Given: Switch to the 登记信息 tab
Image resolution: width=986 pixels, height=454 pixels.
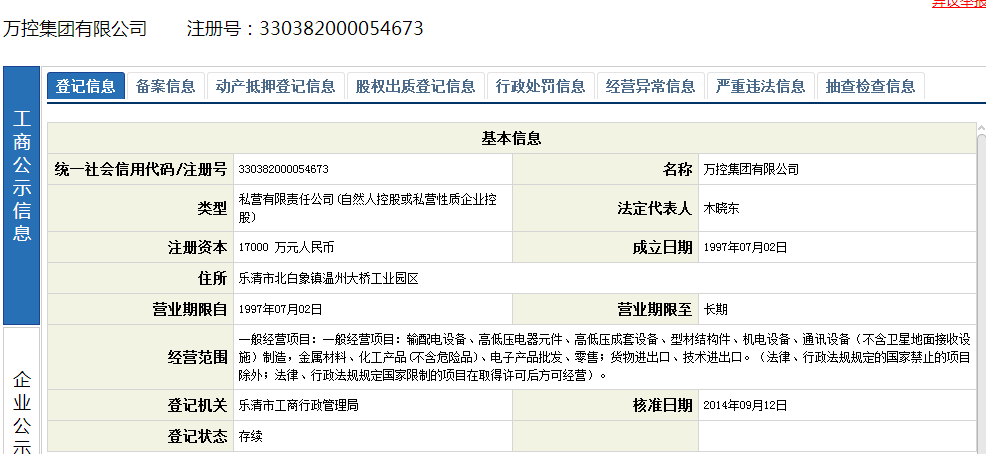Looking at the screenshot, I should click(86, 86).
